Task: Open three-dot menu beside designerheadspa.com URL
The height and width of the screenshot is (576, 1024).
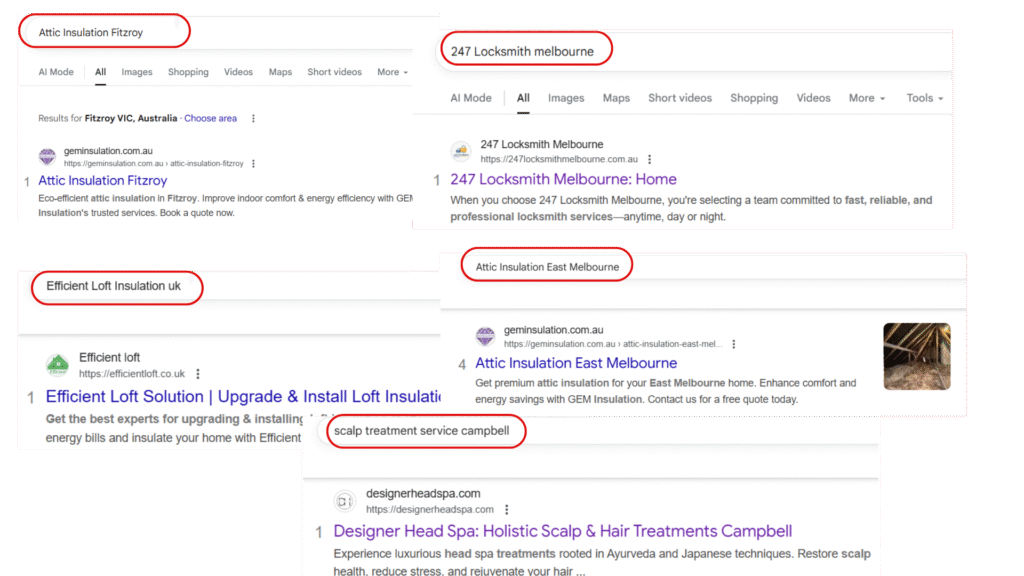Action: click(x=507, y=510)
